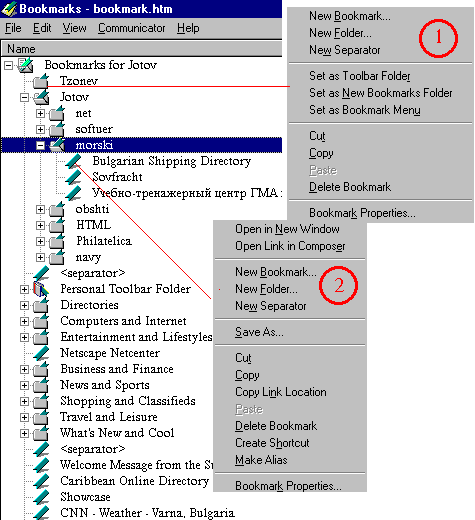Expand the Directories folder
This screenshot has height=520, width=475.
pyautogui.click(x=24, y=305)
